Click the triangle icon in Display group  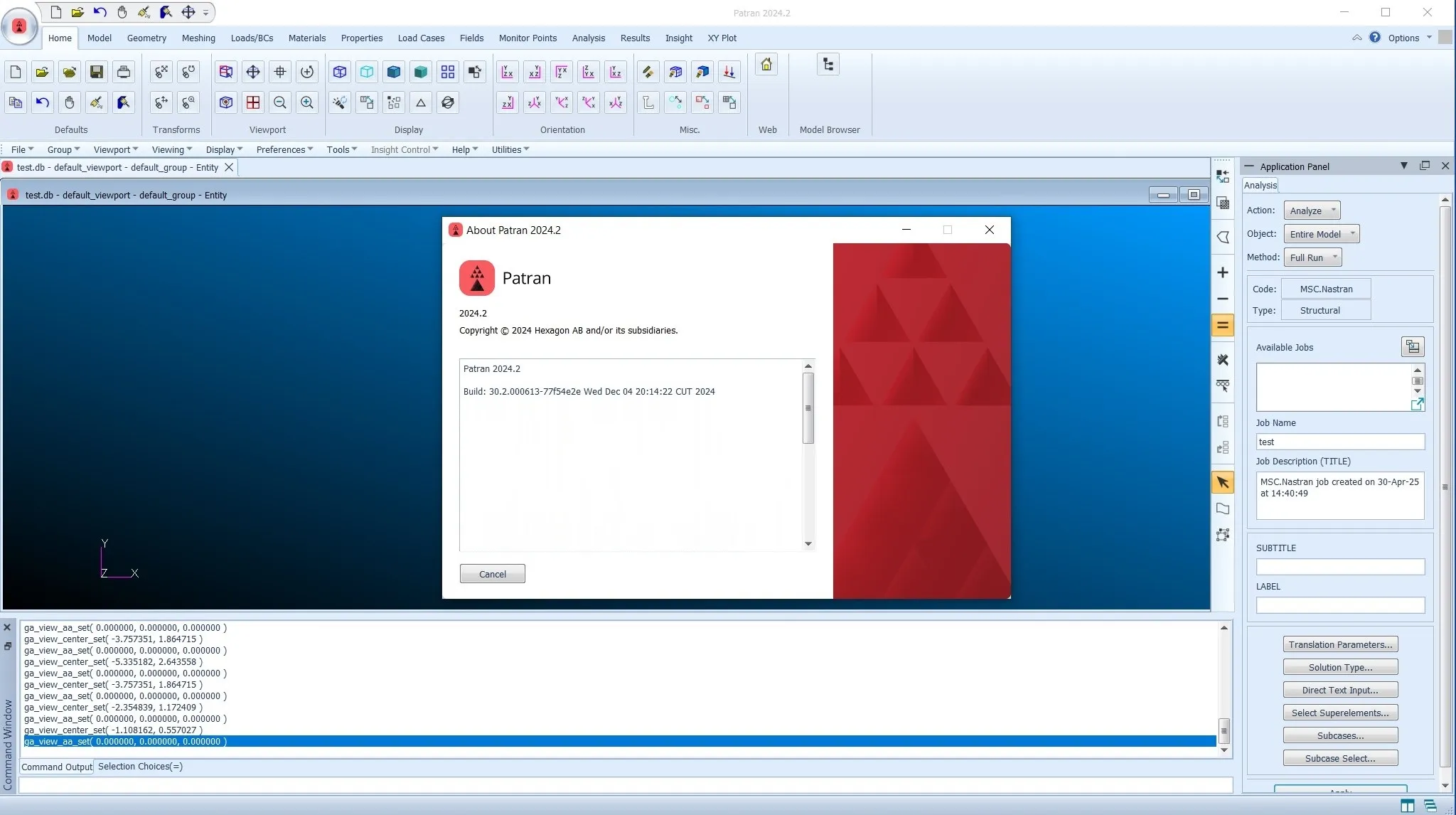[x=421, y=102]
